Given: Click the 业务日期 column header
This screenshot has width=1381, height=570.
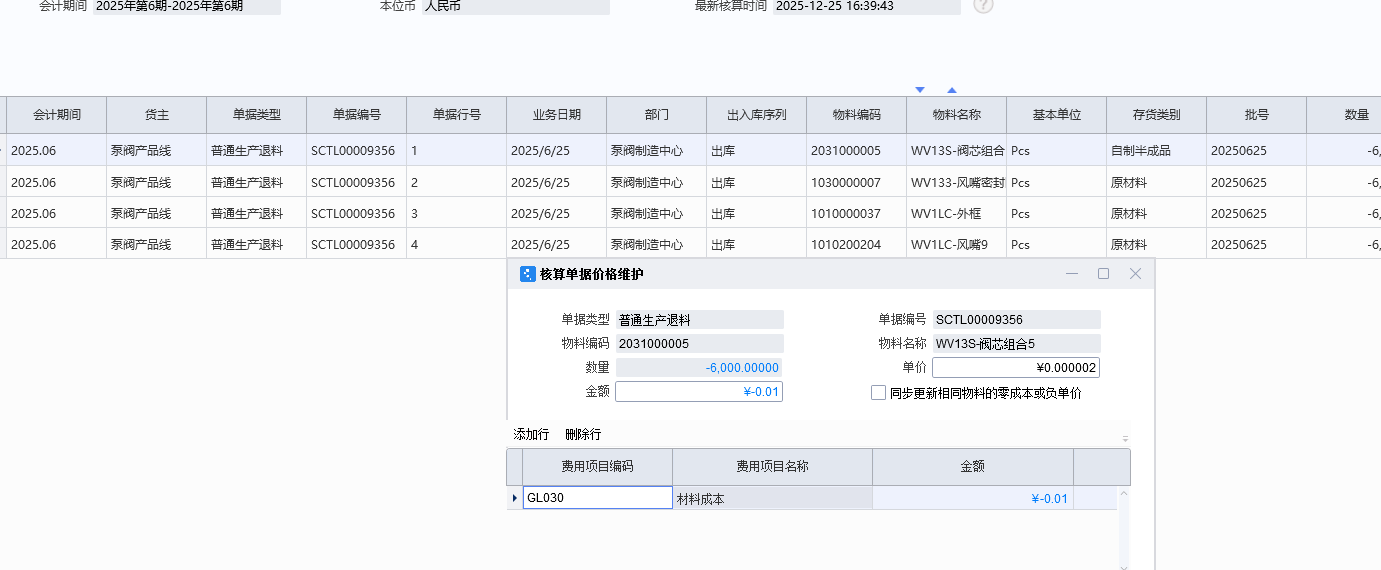Looking at the screenshot, I should (556, 115).
